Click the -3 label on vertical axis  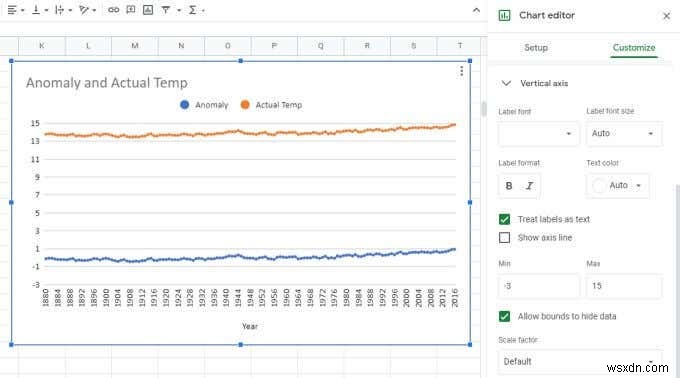click(x=36, y=285)
